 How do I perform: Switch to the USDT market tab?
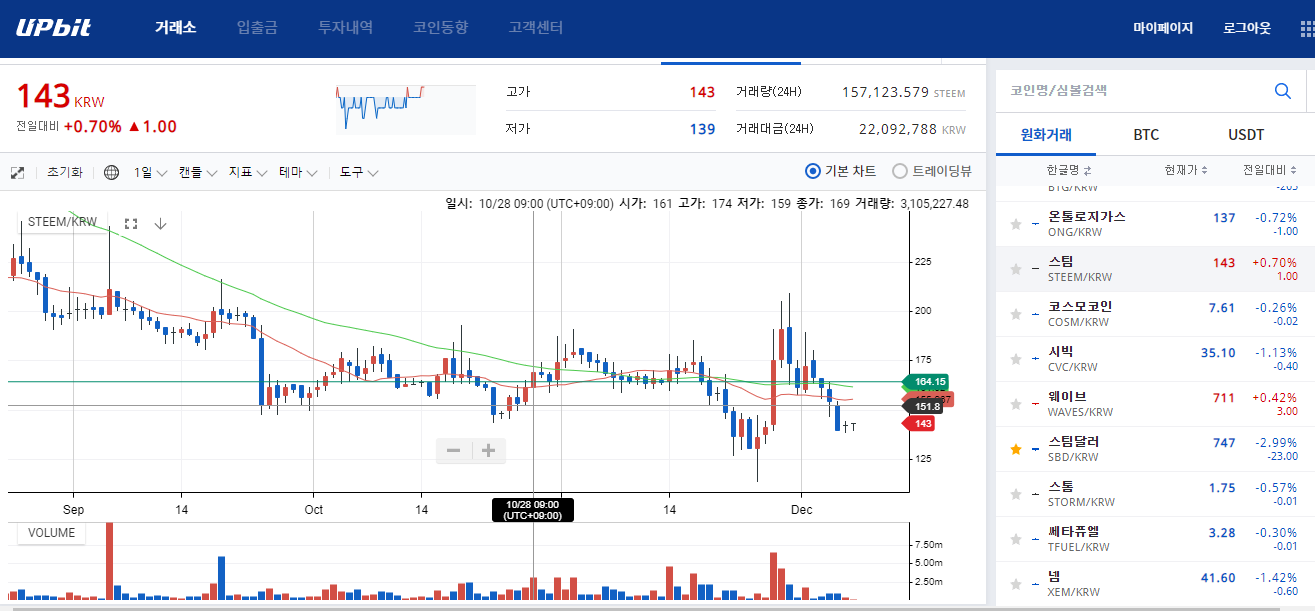(x=1246, y=135)
